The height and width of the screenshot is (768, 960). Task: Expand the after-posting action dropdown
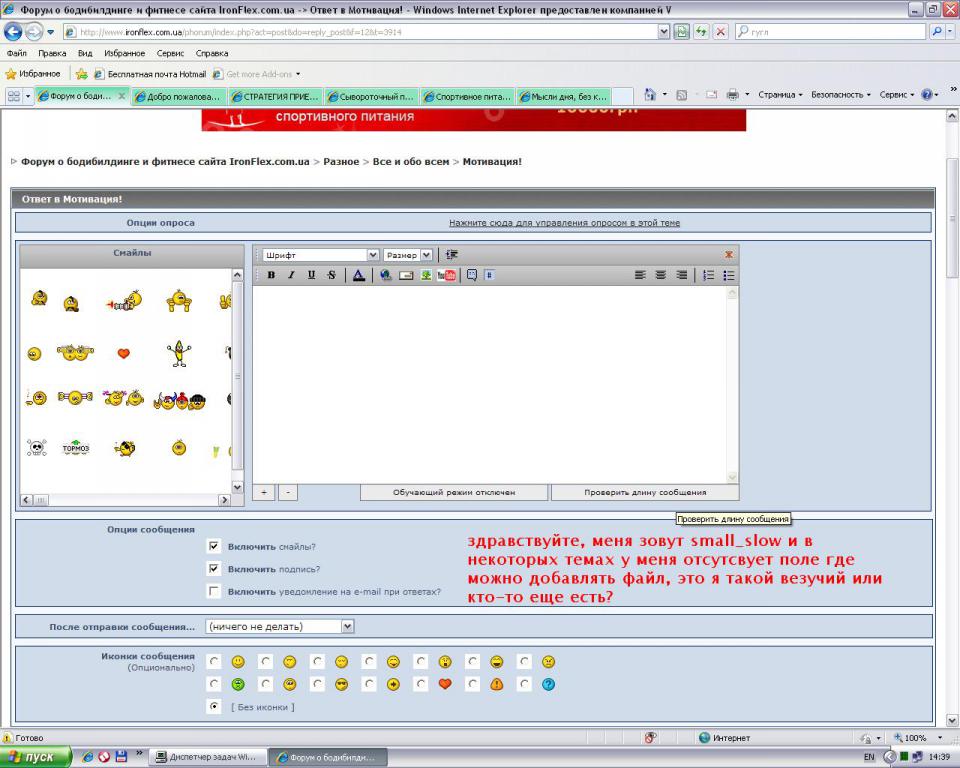pos(347,627)
